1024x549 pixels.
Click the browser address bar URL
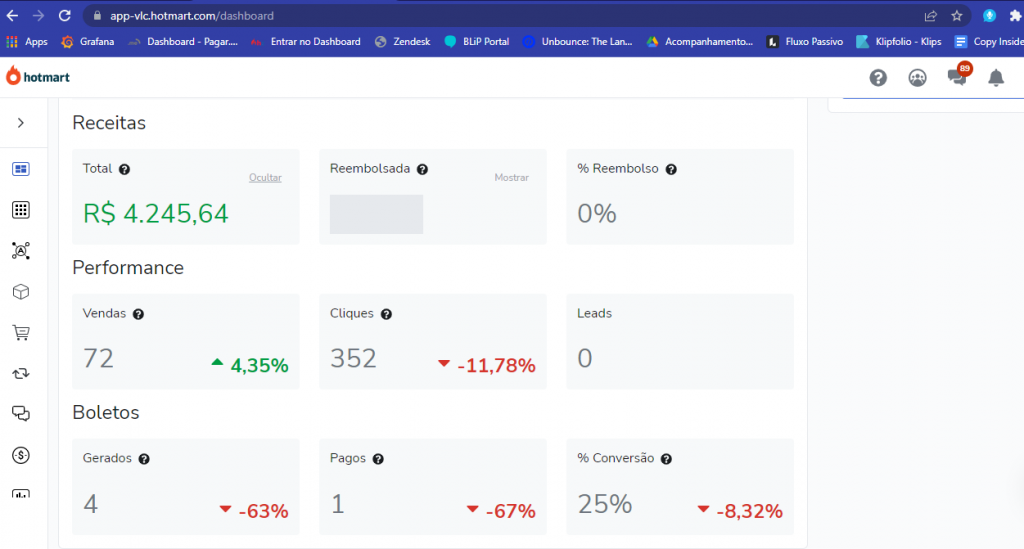coord(192,16)
